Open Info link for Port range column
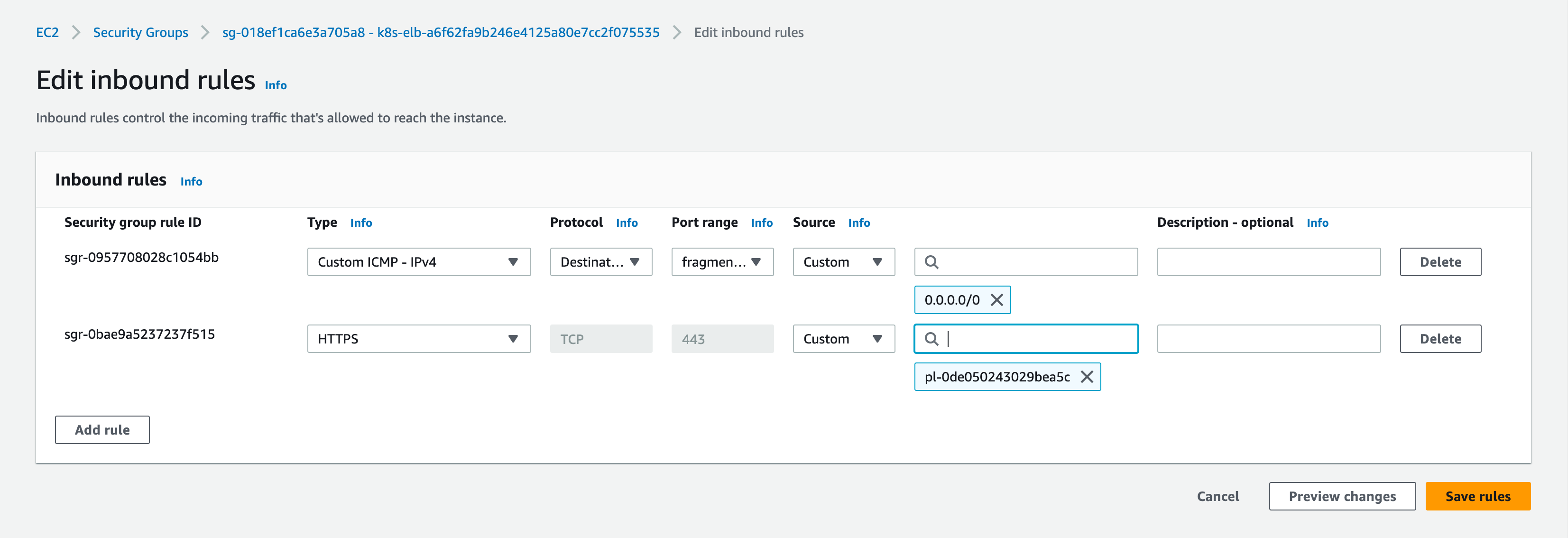Screen dimensions: 1568x538 tap(761, 223)
